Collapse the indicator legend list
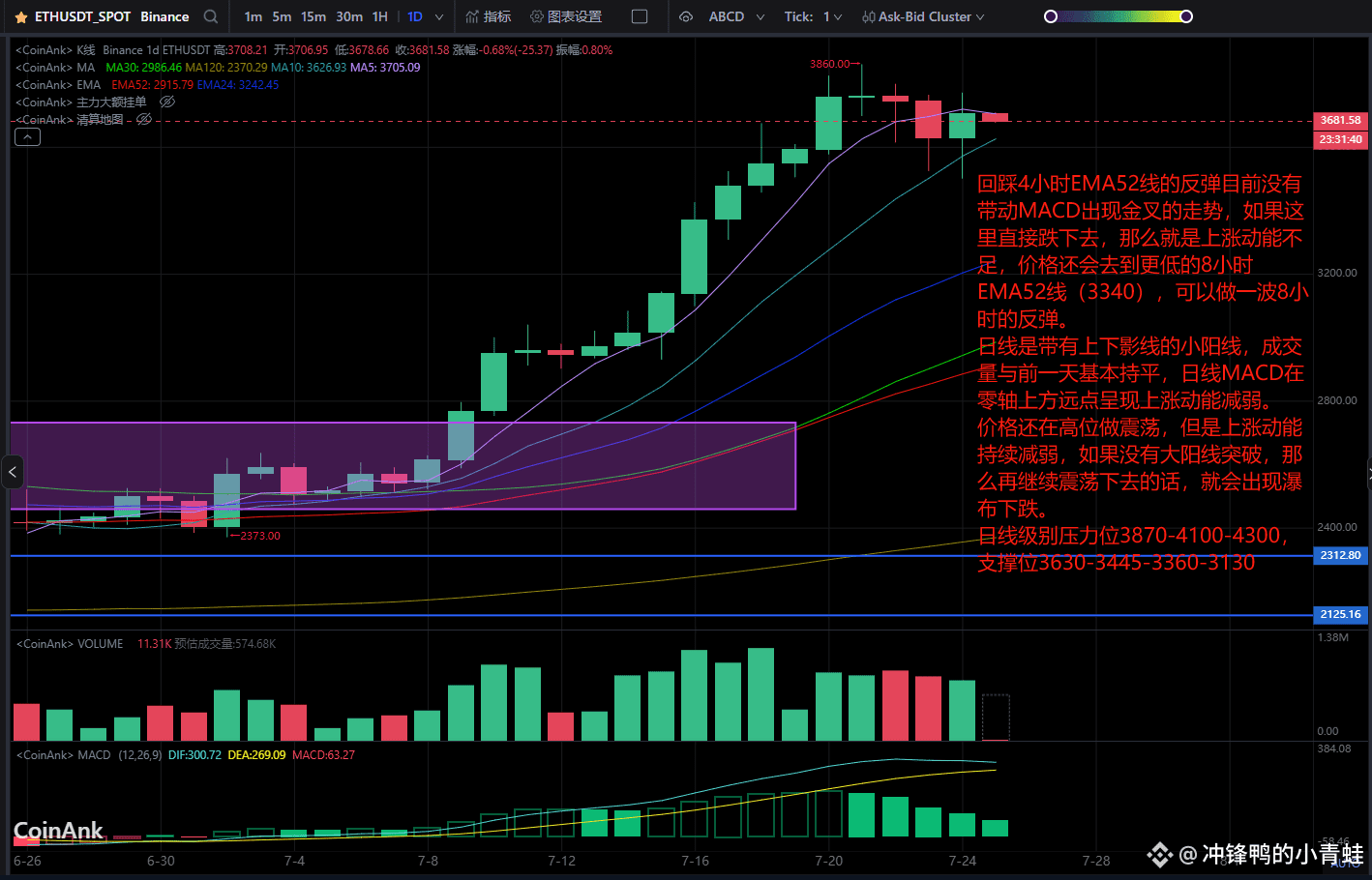Screen dimensions: 1372x880 click(x=27, y=137)
